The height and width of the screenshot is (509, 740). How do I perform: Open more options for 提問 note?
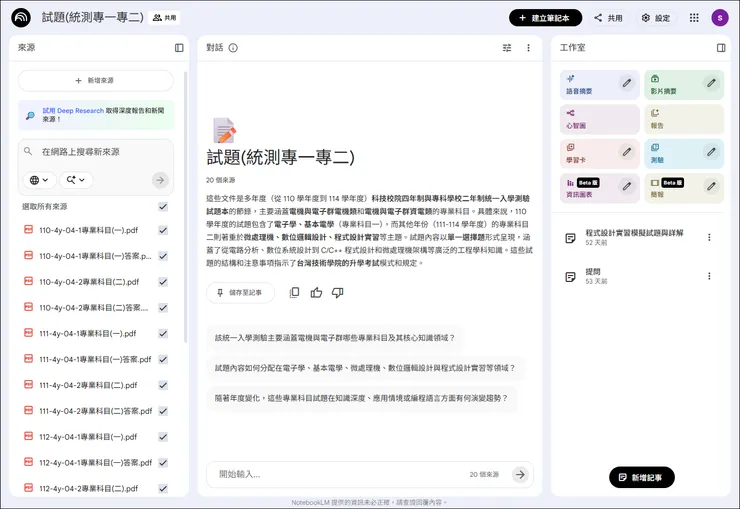pyautogui.click(x=709, y=276)
